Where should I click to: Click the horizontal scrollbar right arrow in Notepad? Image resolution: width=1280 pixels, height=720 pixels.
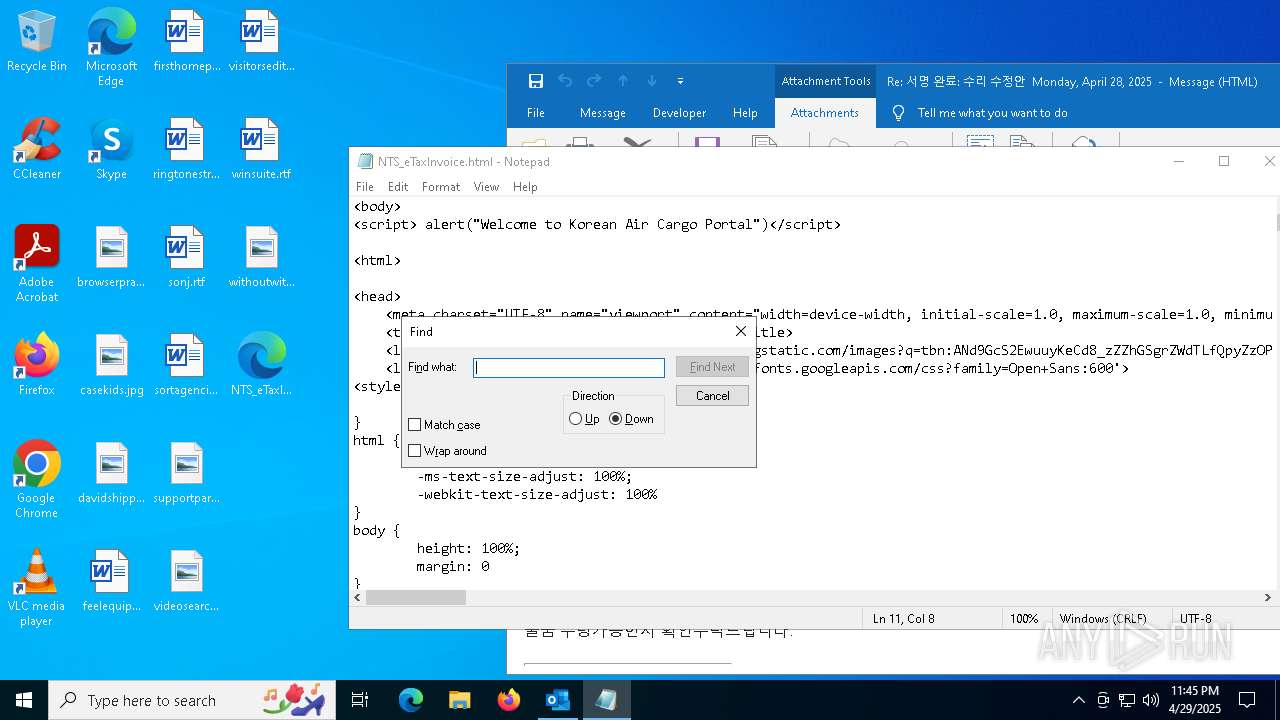(x=1268, y=597)
